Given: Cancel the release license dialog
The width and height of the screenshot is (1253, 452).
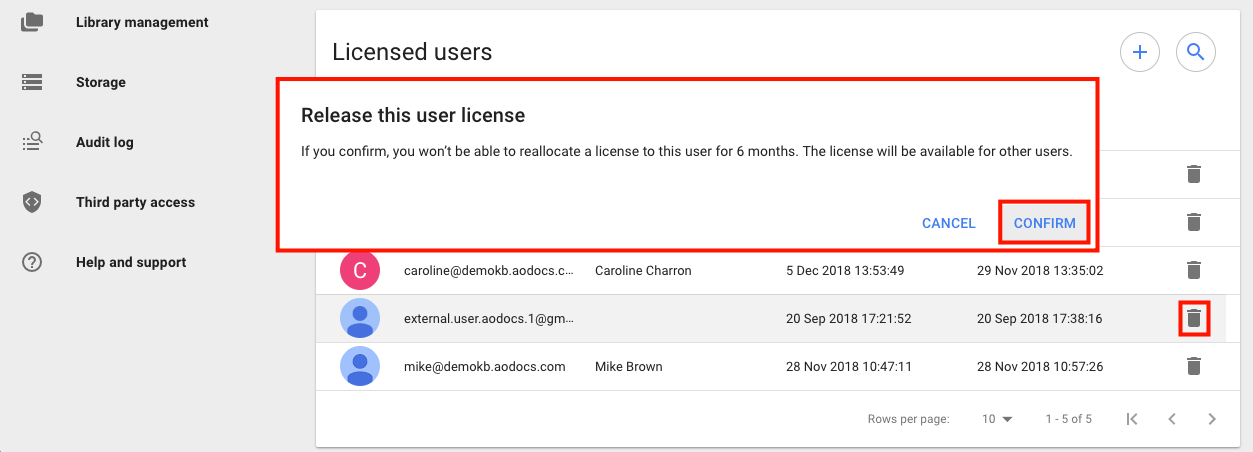Looking at the screenshot, I should click(949, 223).
